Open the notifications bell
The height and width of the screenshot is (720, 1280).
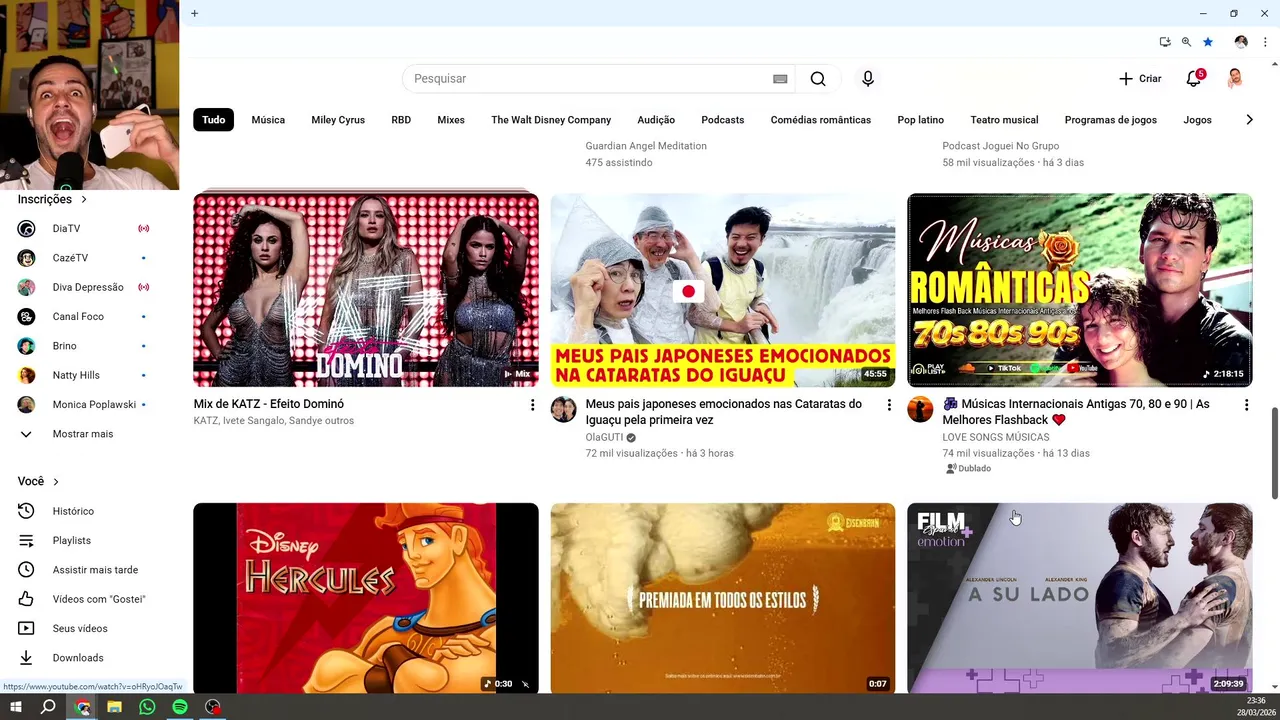coord(1194,79)
